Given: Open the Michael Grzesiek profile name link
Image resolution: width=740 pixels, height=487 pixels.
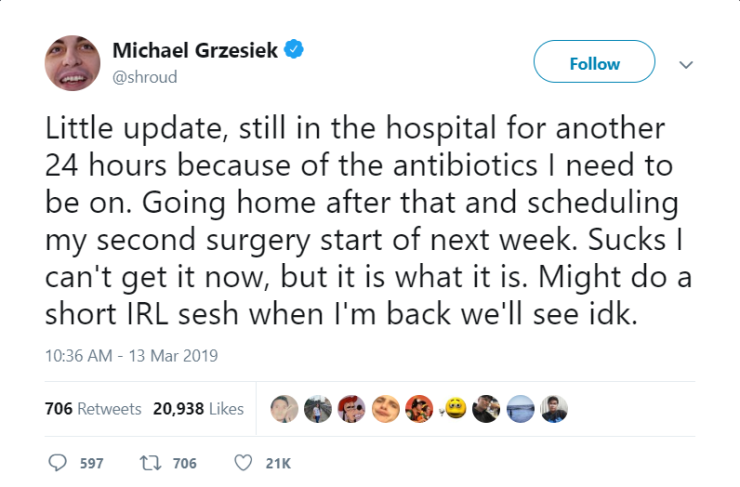Looking at the screenshot, I should pos(196,49).
